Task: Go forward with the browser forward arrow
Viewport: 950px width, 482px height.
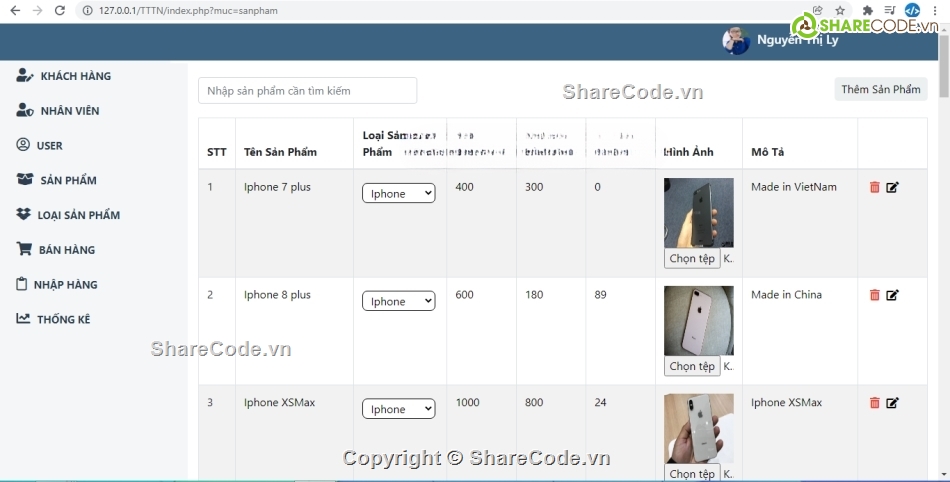Action: pyautogui.click(x=38, y=10)
